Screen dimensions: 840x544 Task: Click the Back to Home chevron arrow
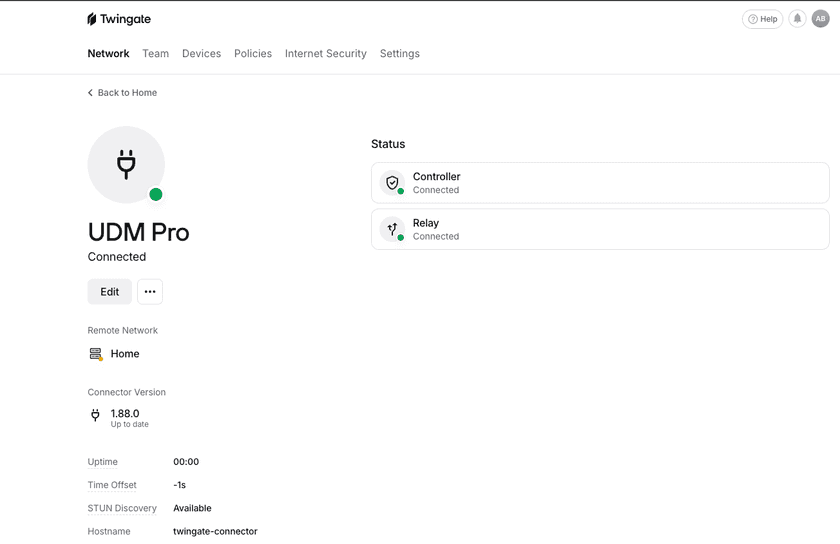coord(90,93)
